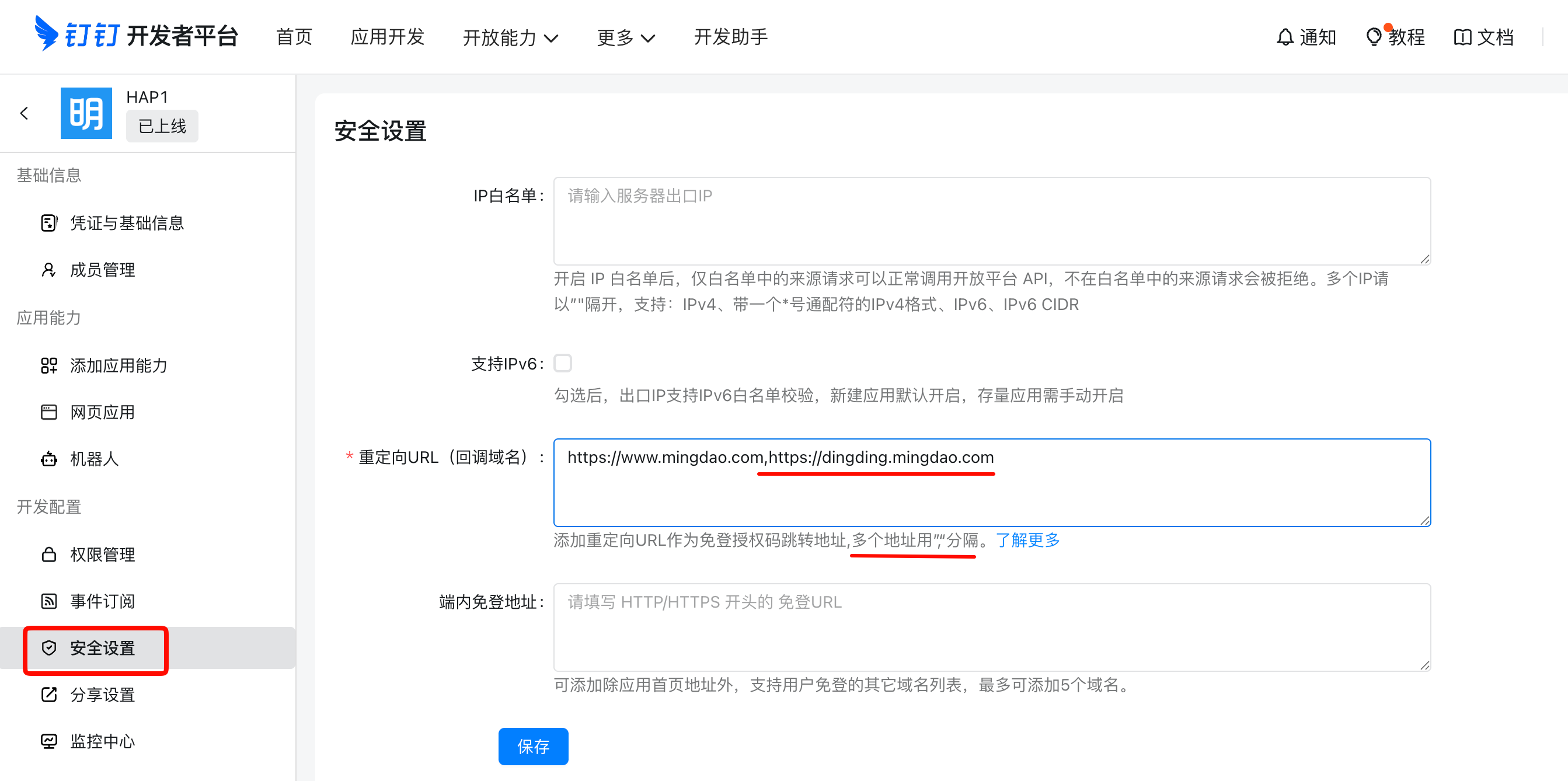Open the 更多 menu
1568x781 pixels.
(x=626, y=37)
